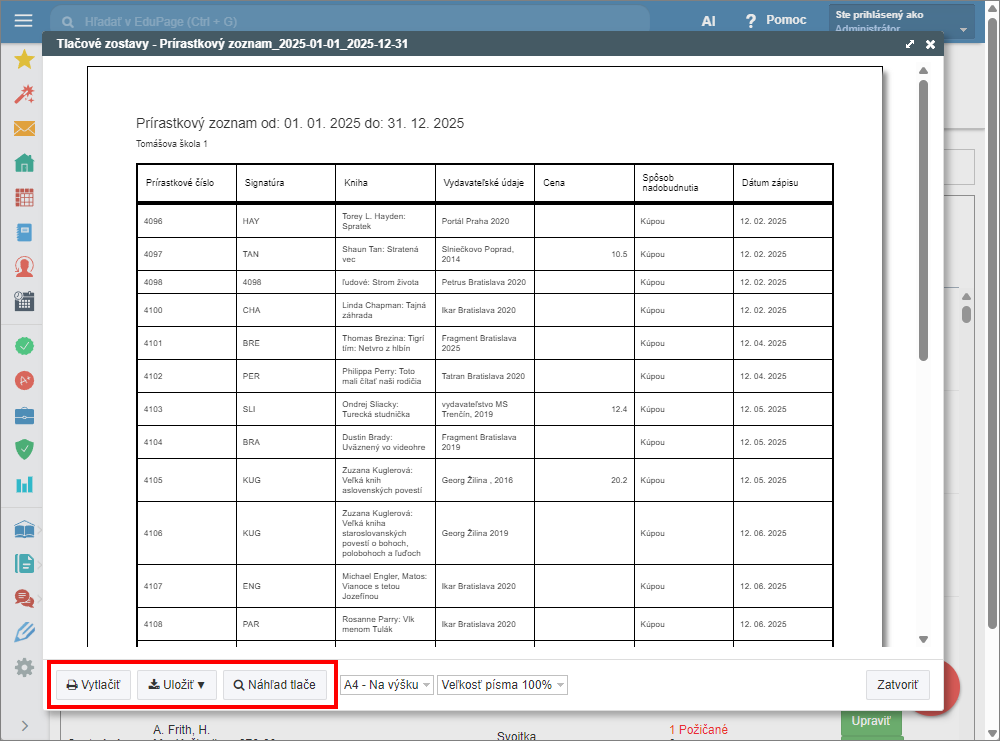Image resolution: width=1000 pixels, height=741 pixels.
Task: Open the hamburger main menu
Action: (24, 20)
